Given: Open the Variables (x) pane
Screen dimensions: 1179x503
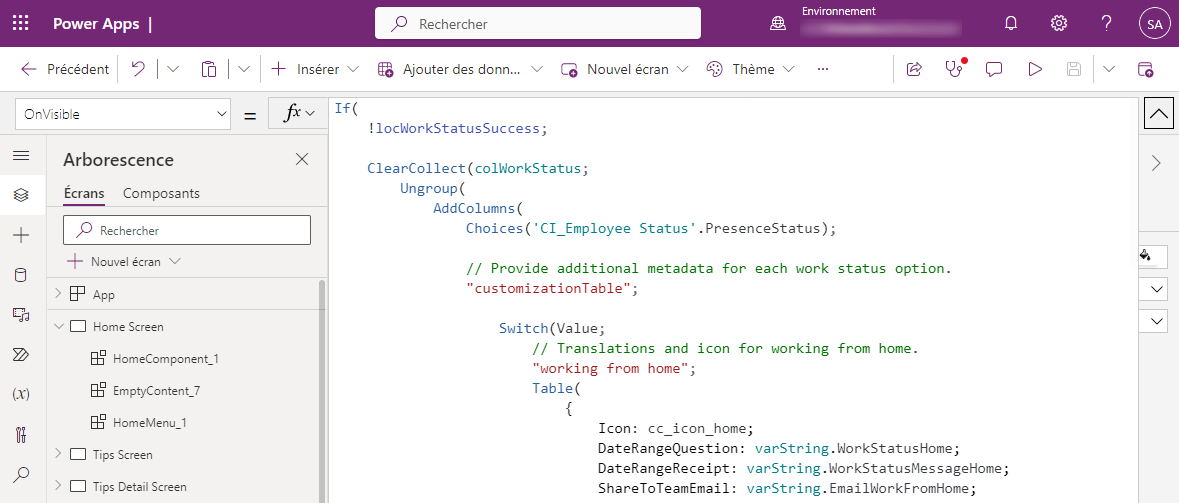Looking at the screenshot, I should [21, 395].
